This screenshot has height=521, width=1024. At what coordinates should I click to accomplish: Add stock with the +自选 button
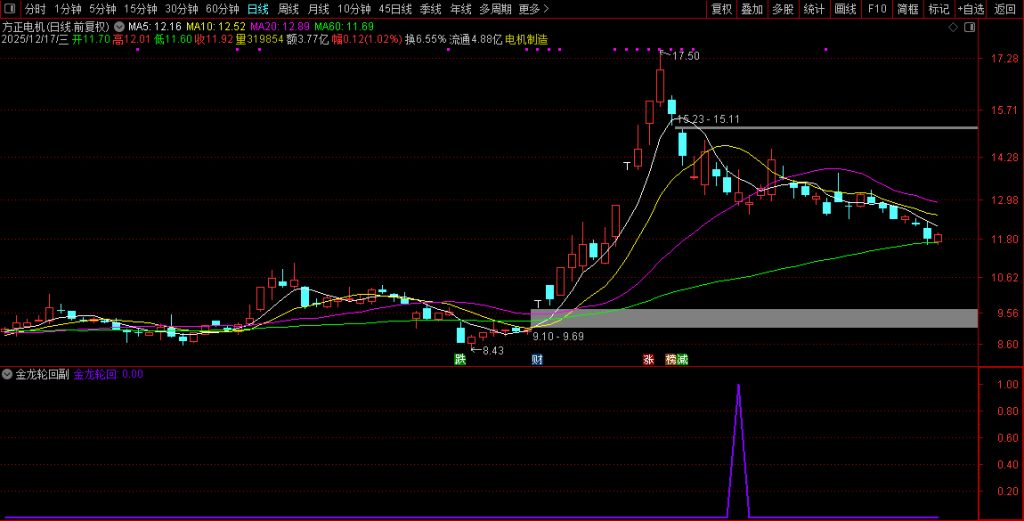(969, 9)
